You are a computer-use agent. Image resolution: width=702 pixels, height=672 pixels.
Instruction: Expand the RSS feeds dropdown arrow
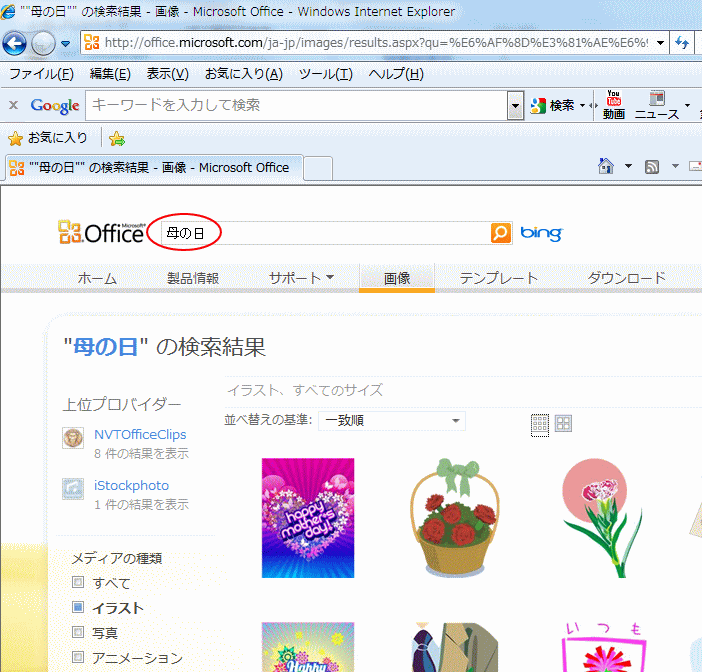(675, 166)
